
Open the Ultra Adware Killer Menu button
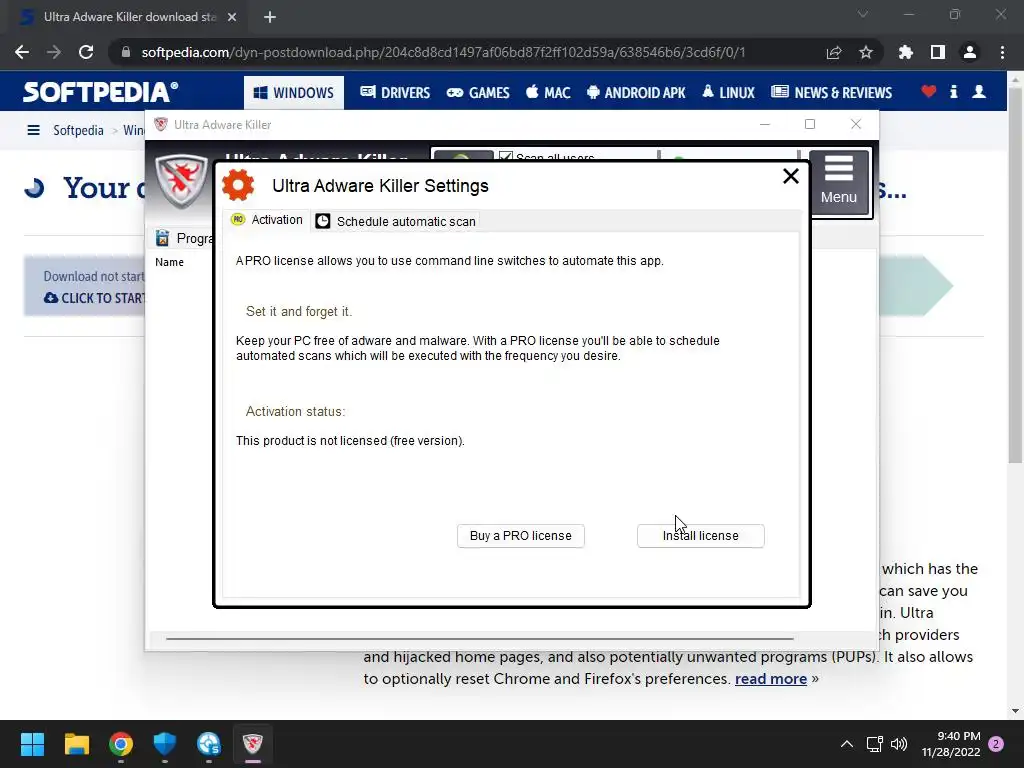[839, 181]
